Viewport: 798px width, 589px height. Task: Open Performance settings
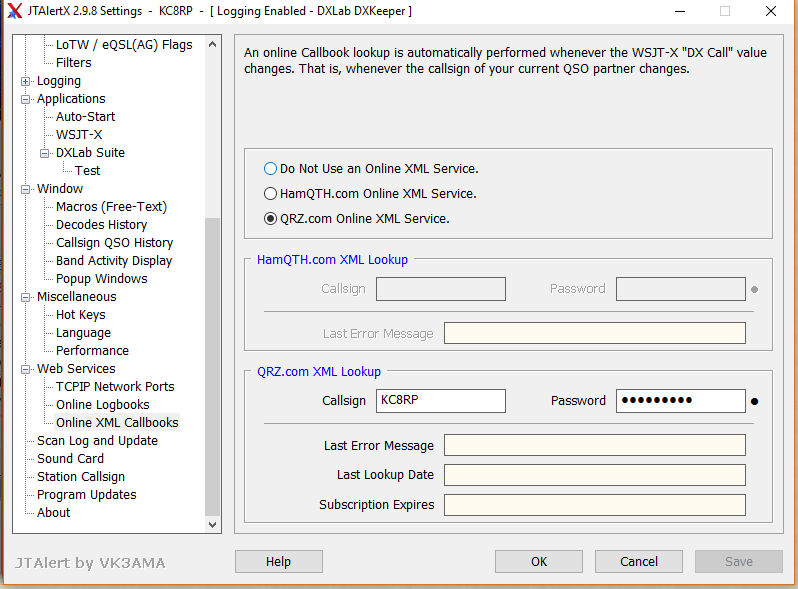pyautogui.click(x=92, y=351)
